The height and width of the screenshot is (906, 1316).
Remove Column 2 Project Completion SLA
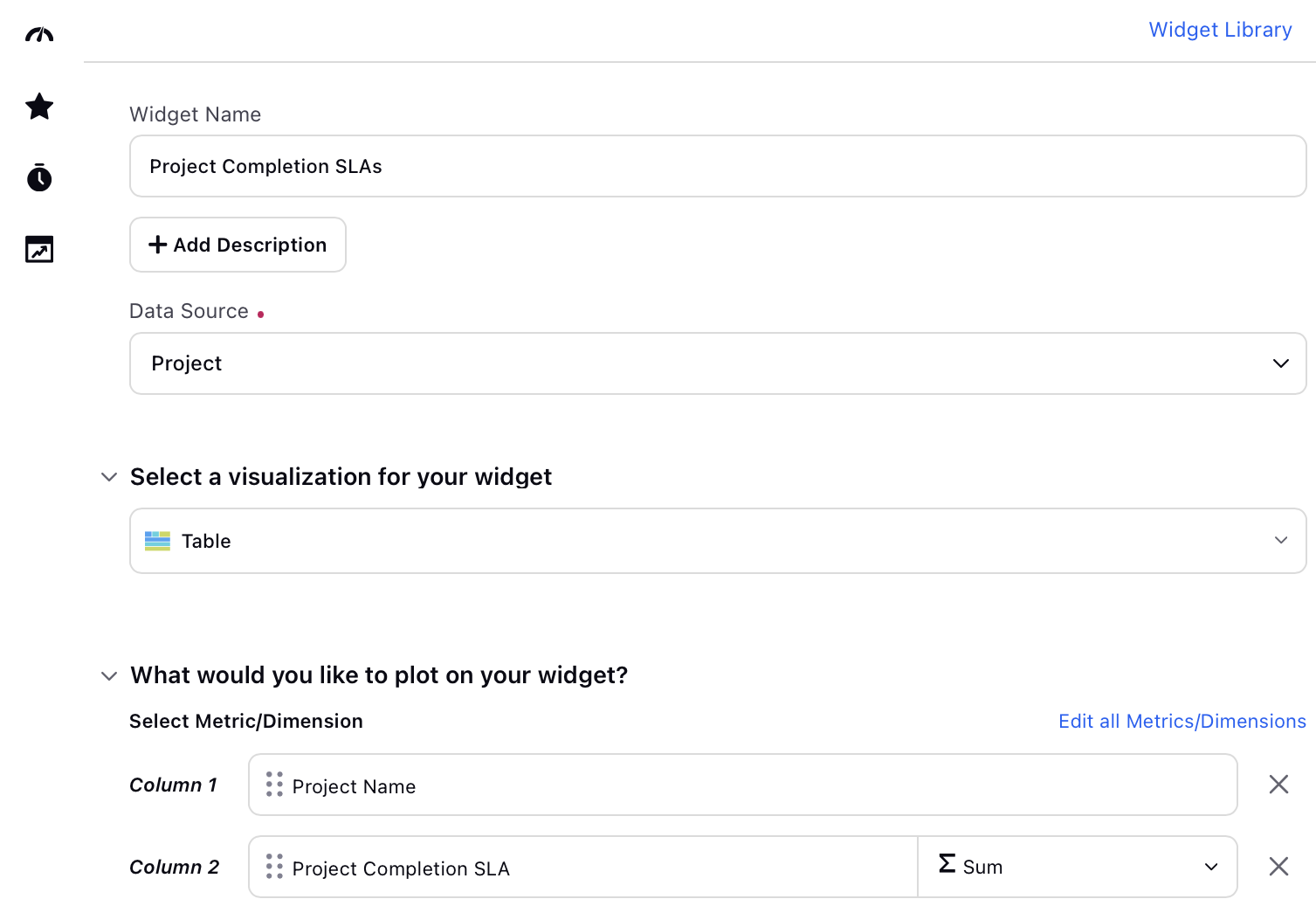(1278, 866)
